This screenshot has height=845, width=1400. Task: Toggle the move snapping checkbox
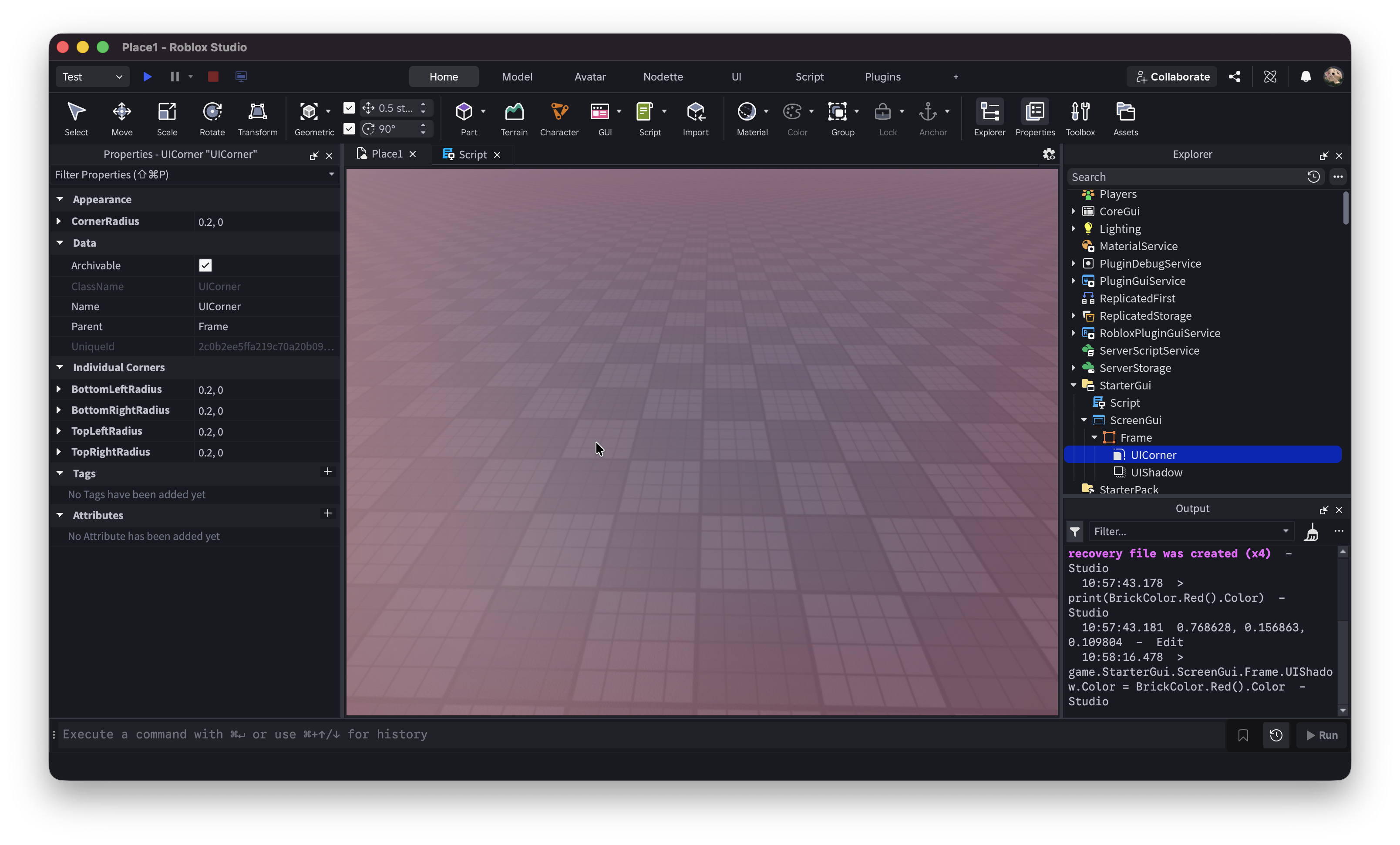(x=349, y=108)
